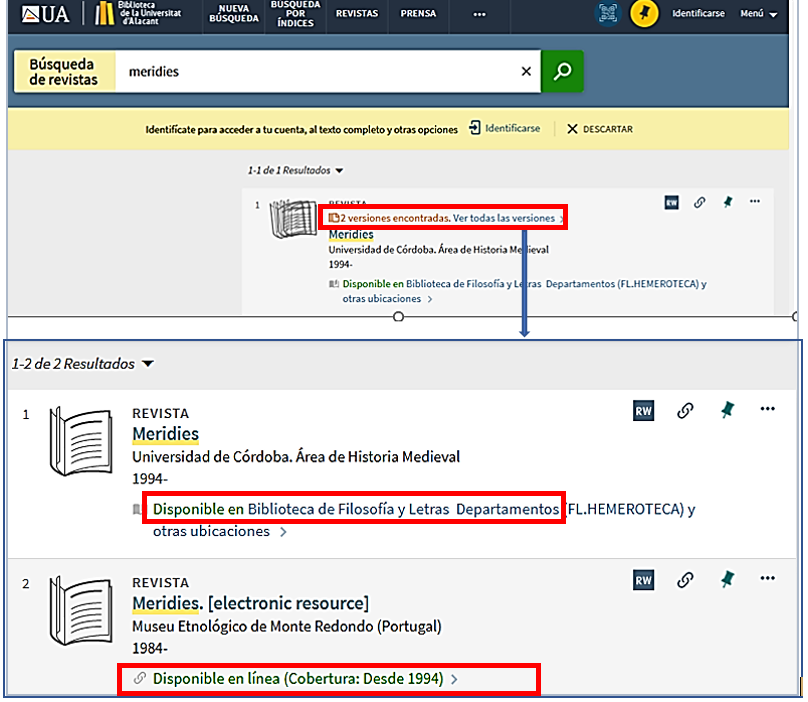Select NUEVA BÚSQUEDA in the navigation bar
Screen dimensions: 808x702
pyautogui.click(x=234, y=14)
